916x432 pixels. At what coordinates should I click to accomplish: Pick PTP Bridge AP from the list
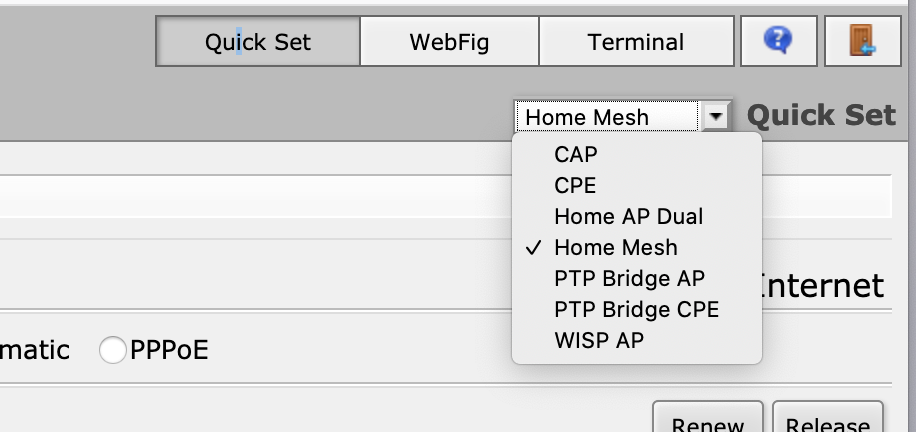(629, 278)
